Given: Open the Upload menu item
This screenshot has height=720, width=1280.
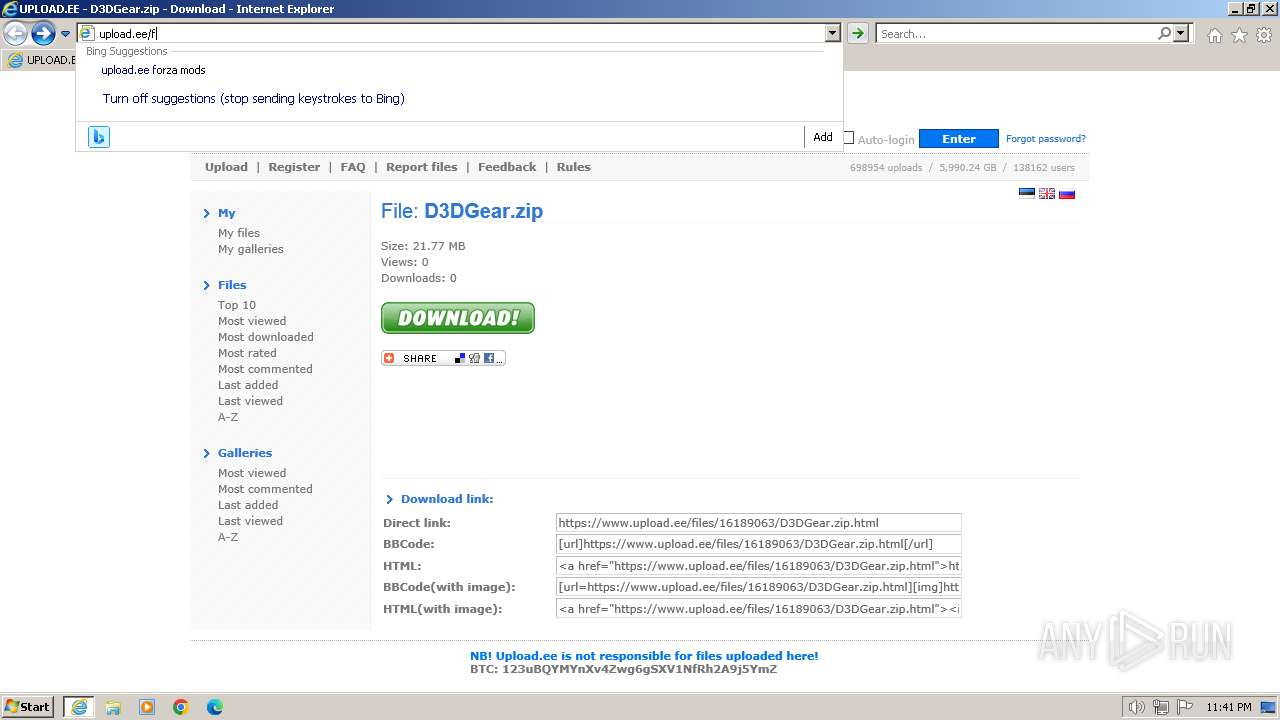Looking at the screenshot, I should 226,167.
